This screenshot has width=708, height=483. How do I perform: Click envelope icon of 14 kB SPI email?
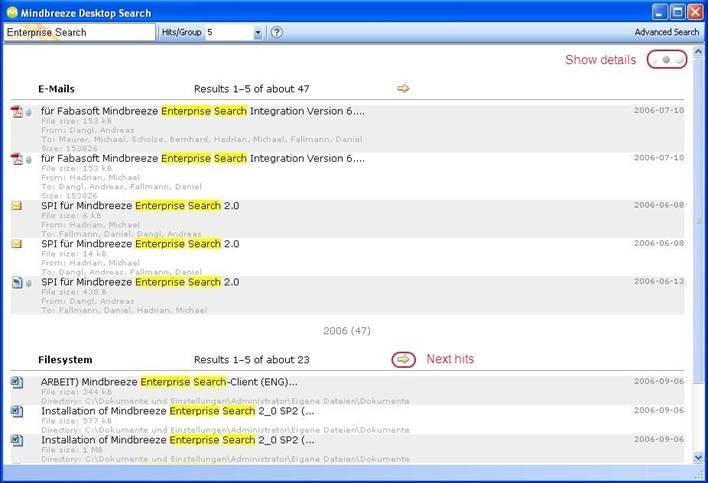point(17,244)
